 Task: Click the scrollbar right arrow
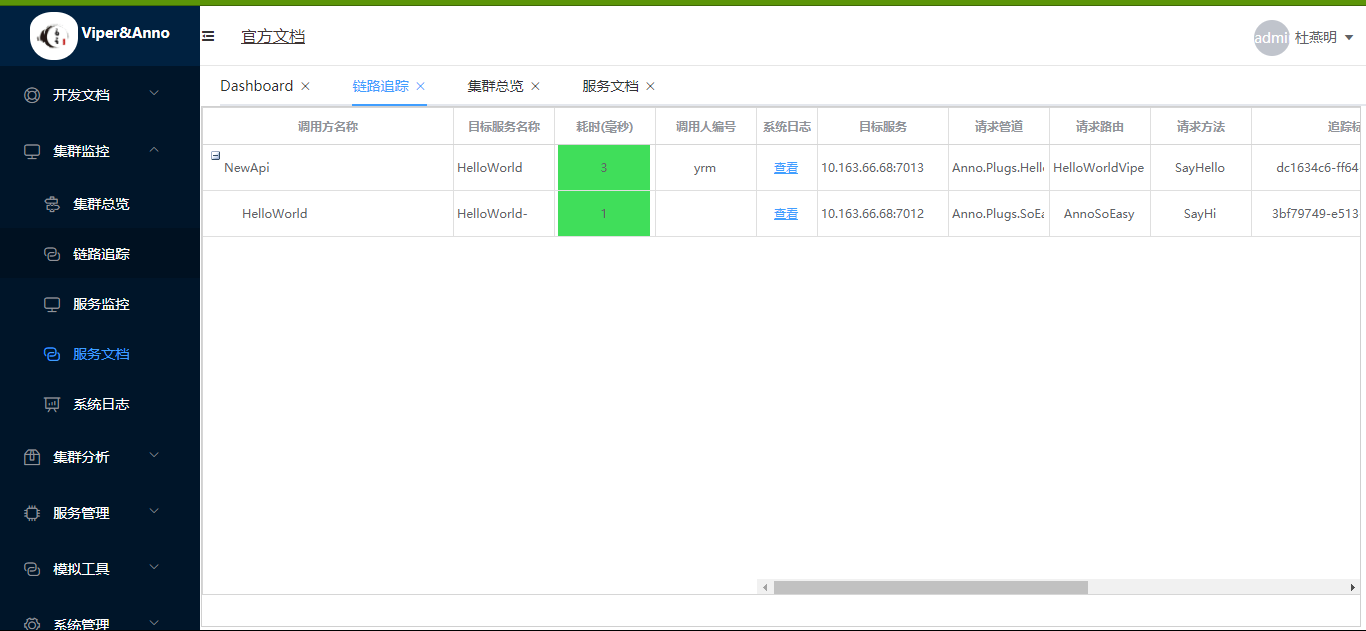click(1353, 587)
